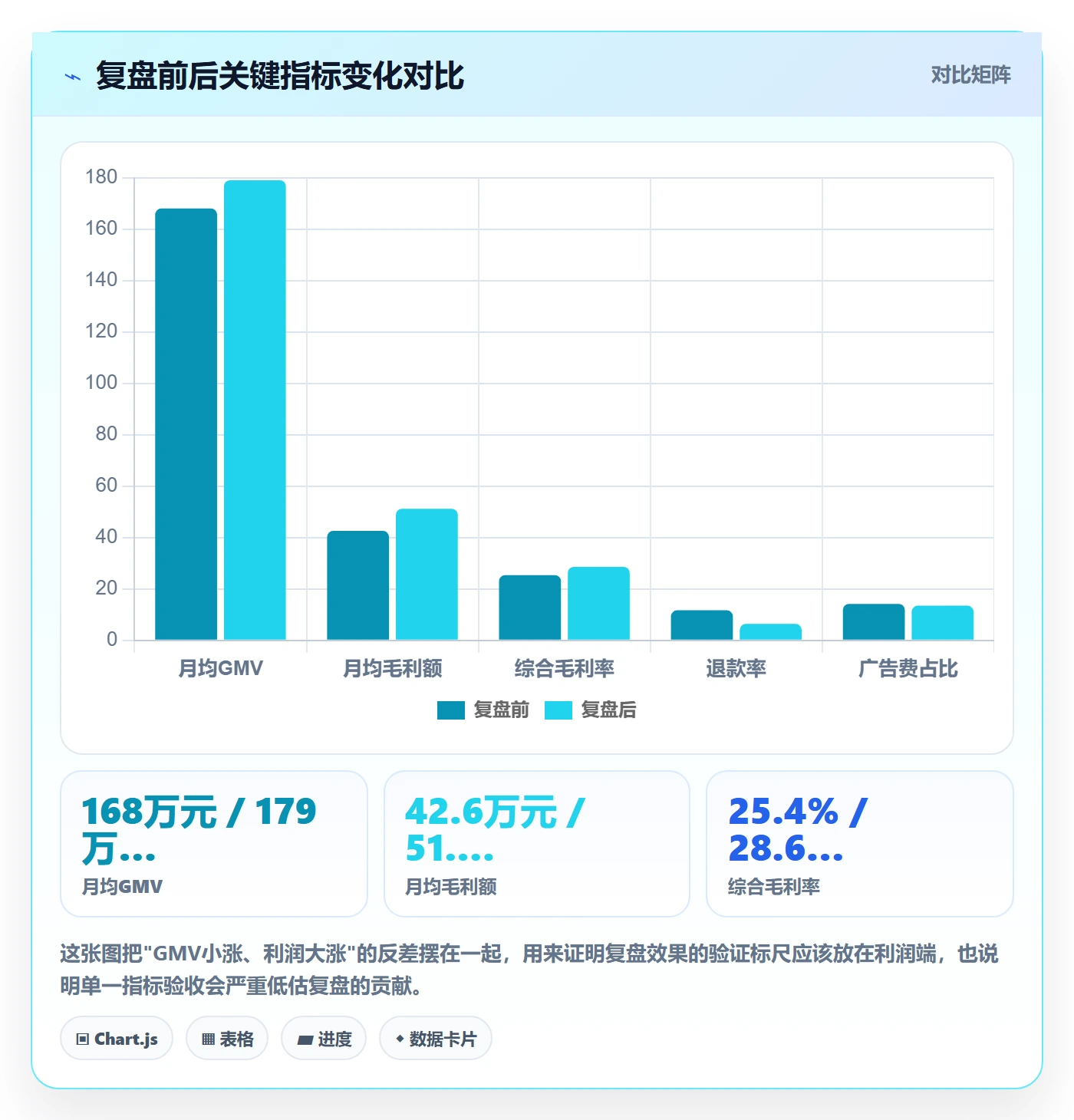The image size is (1074, 1120).
Task: Choose the 进度 tag
Action: click(324, 1039)
